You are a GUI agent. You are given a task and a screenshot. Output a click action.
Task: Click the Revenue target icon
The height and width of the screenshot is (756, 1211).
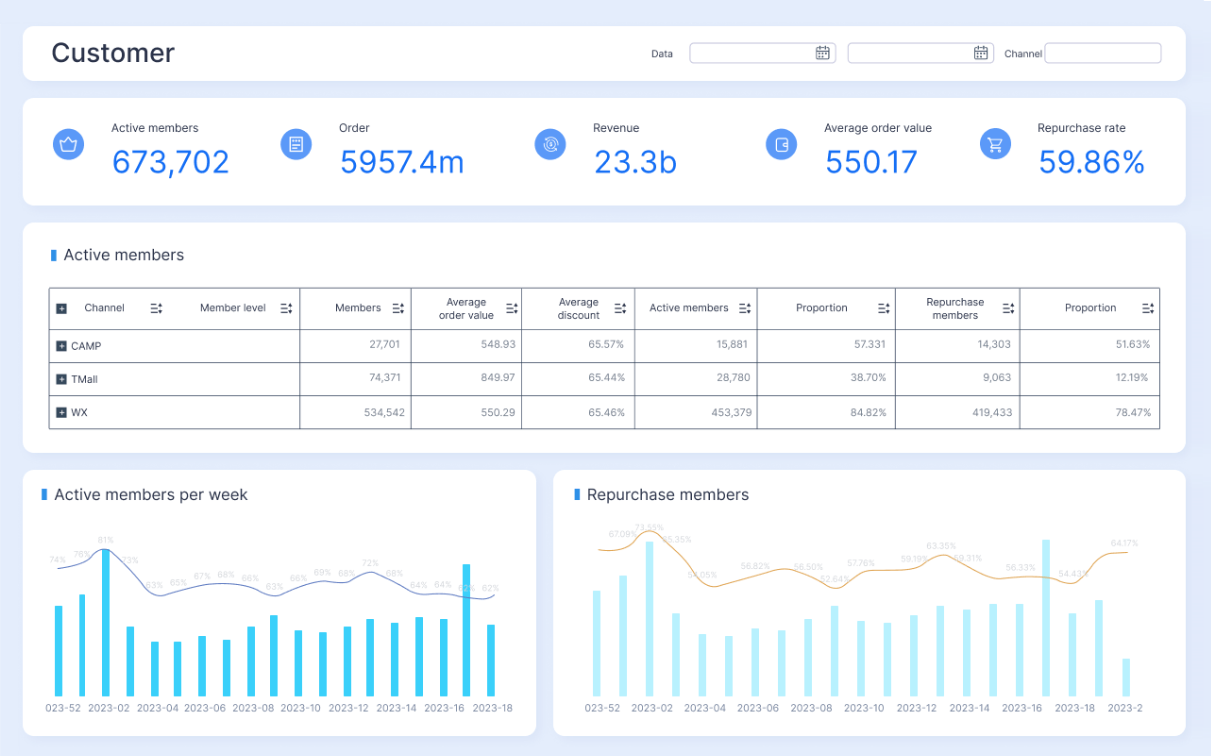550,144
